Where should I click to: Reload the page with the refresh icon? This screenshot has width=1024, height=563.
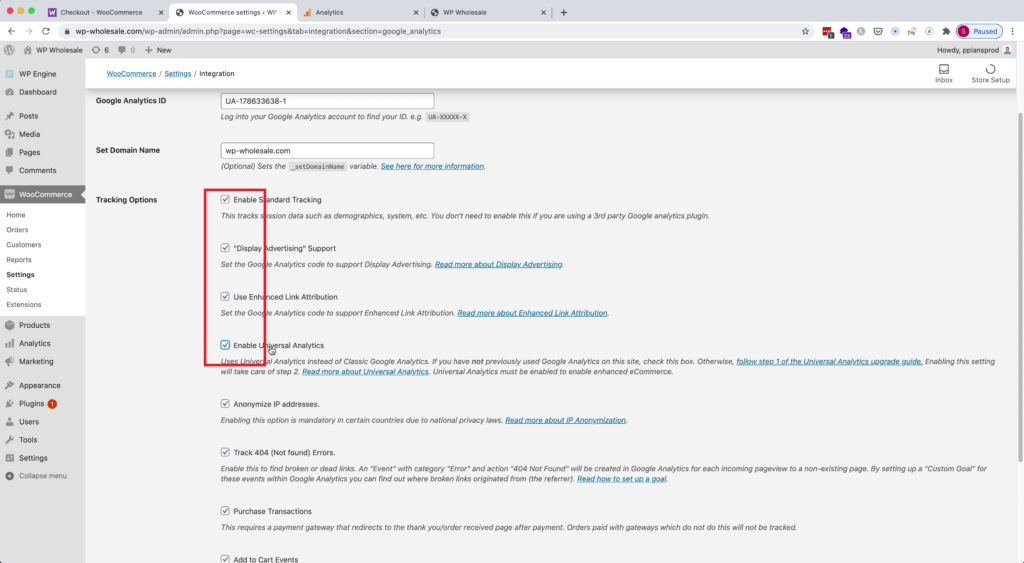tap(46, 31)
